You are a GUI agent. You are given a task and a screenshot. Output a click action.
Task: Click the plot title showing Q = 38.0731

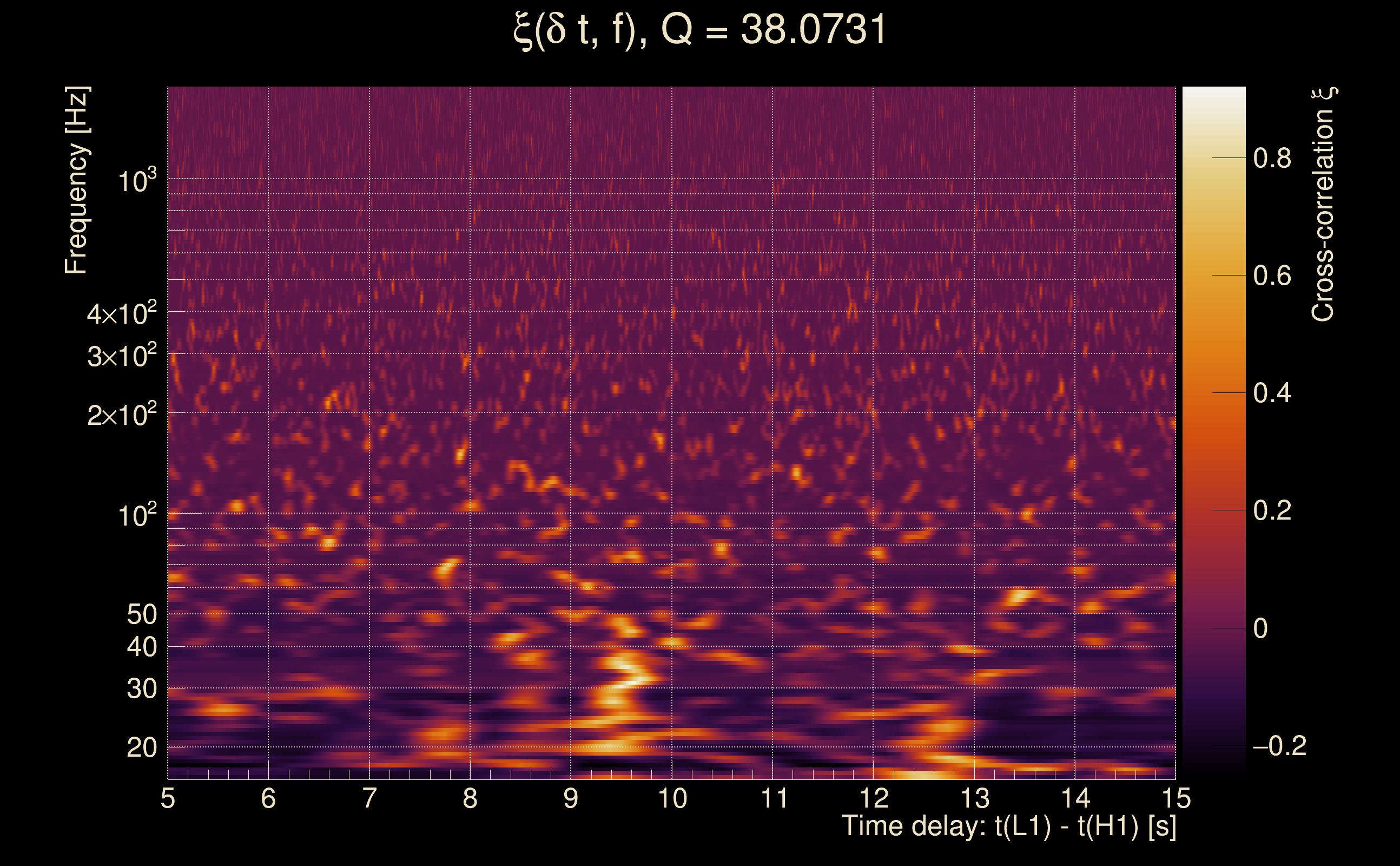(x=699, y=30)
